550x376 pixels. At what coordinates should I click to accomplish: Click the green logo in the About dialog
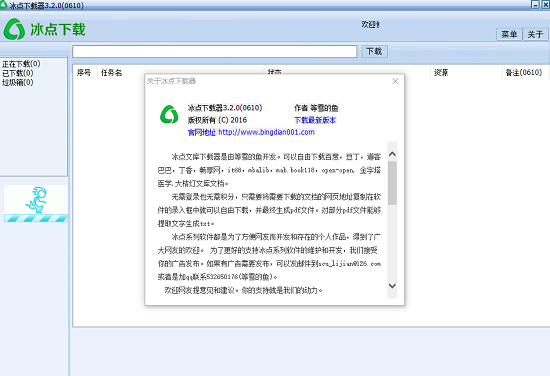pyautogui.click(x=169, y=114)
